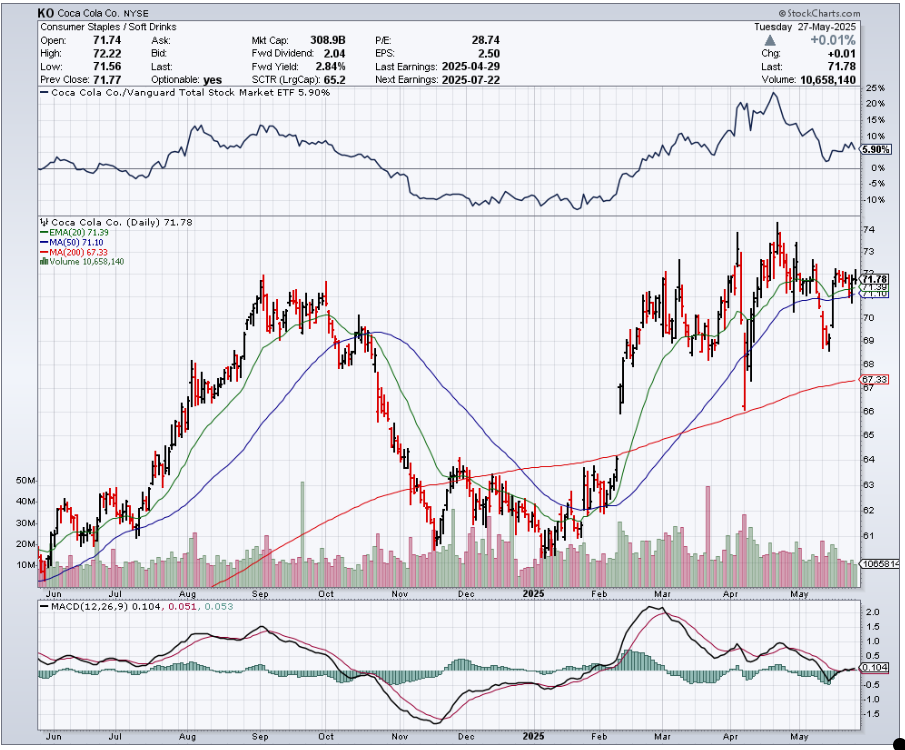
Task: Click the P/E value 28.74
Action: [485, 40]
